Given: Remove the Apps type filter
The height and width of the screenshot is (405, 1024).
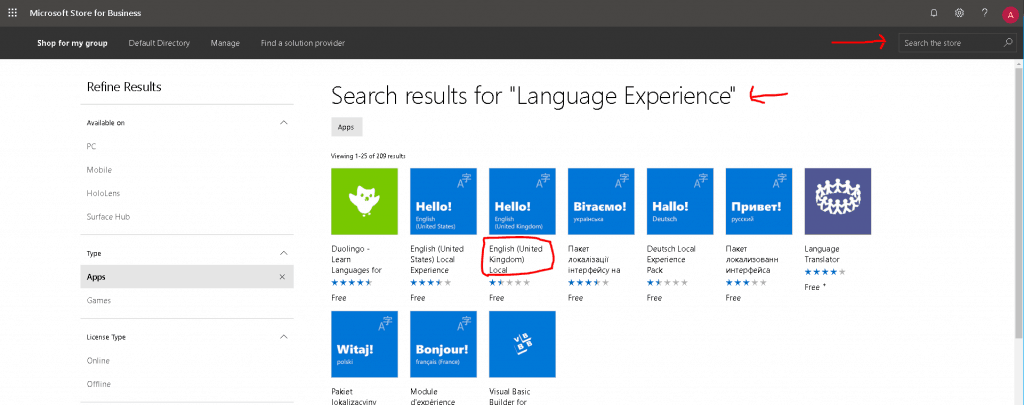Looking at the screenshot, I should click(282, 277).
